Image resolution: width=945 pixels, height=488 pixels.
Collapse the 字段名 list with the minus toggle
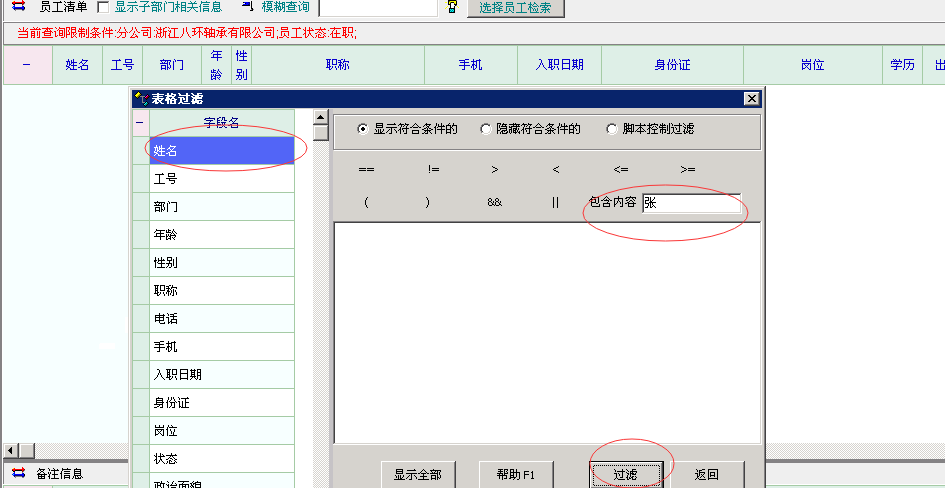pyautogui.click(x=140, y=123)
